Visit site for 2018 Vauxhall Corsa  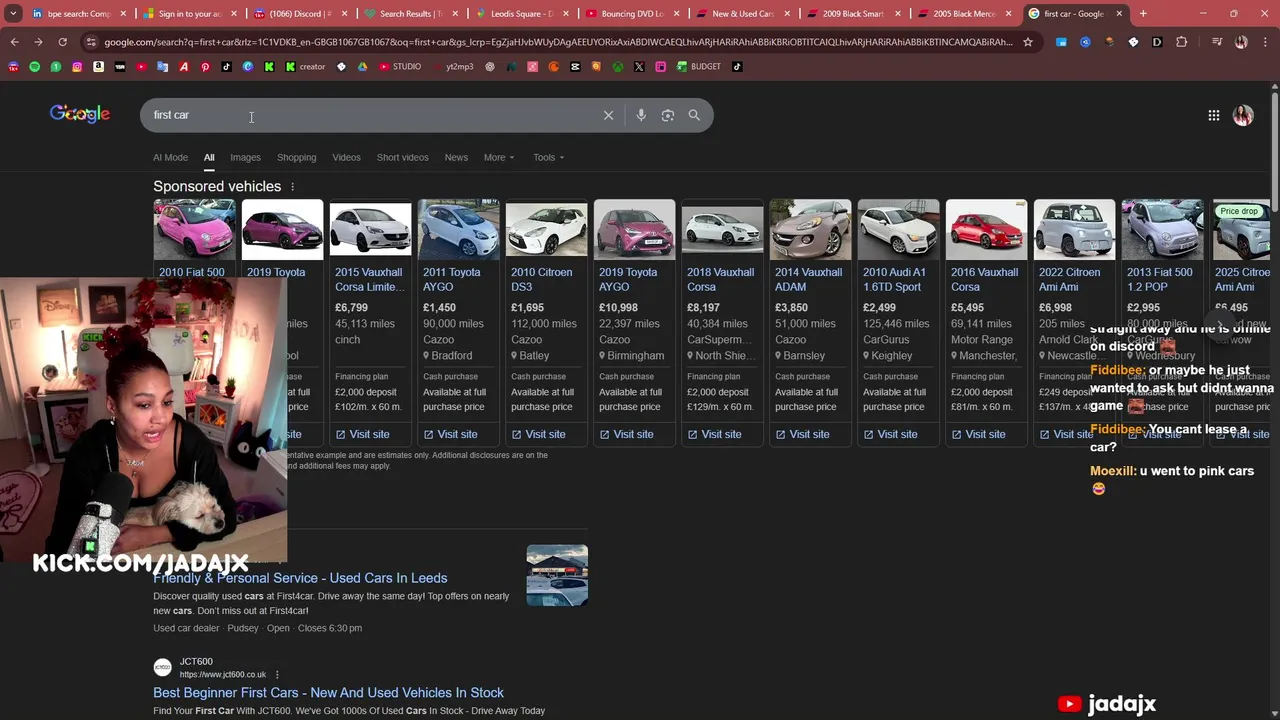715,434
